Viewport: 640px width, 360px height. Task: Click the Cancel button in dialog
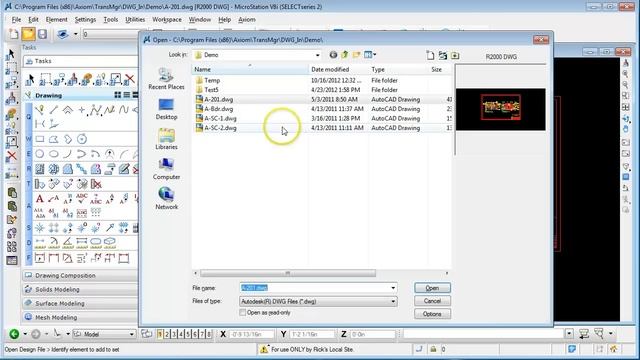(x=432, y=301)
